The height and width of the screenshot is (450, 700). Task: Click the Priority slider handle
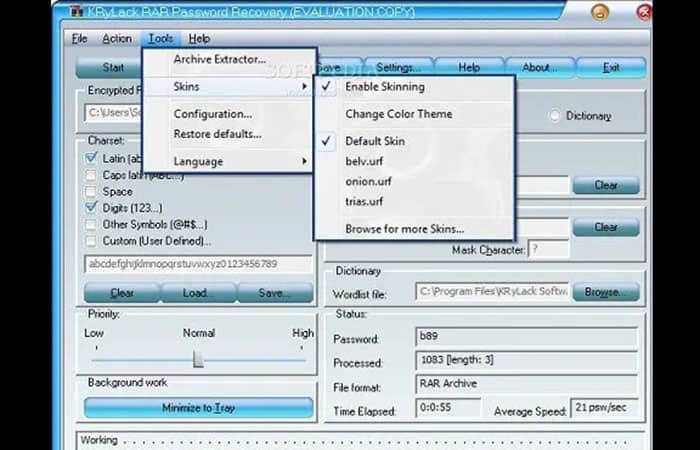point(198,359)
